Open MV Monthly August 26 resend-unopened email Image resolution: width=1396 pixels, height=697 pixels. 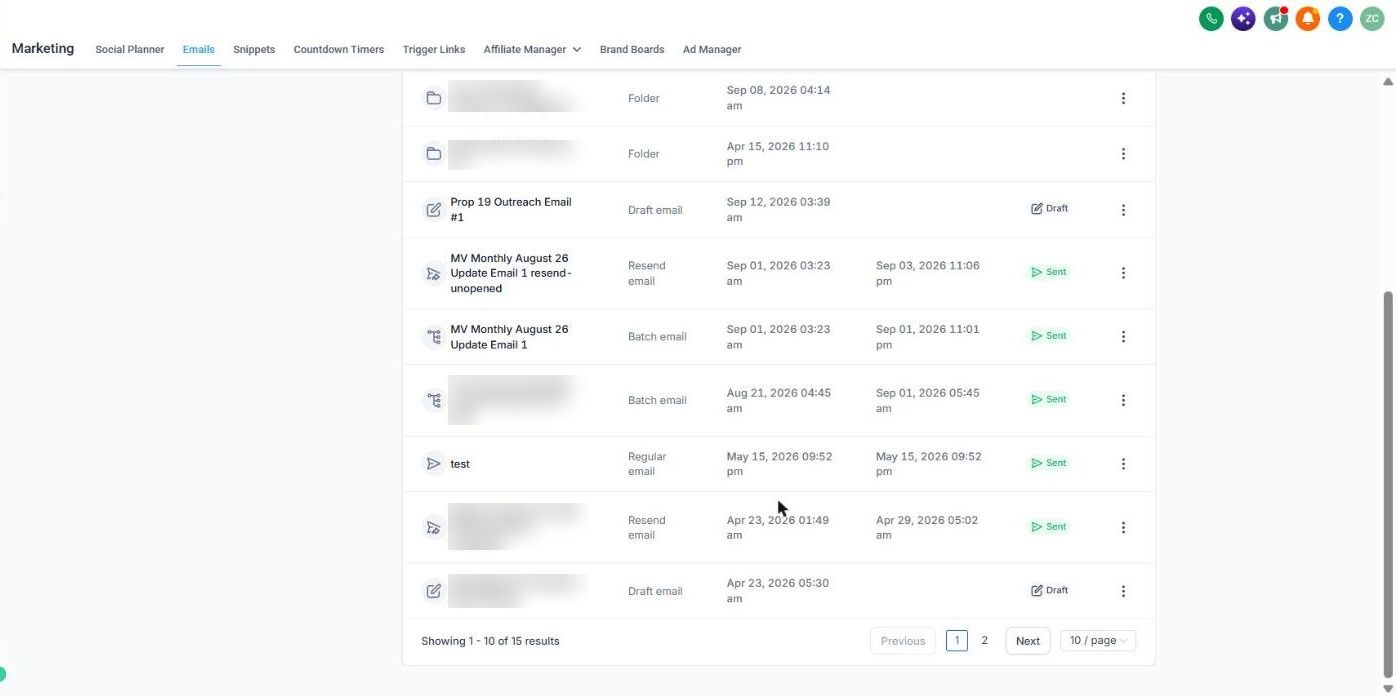tap(511, 273)
